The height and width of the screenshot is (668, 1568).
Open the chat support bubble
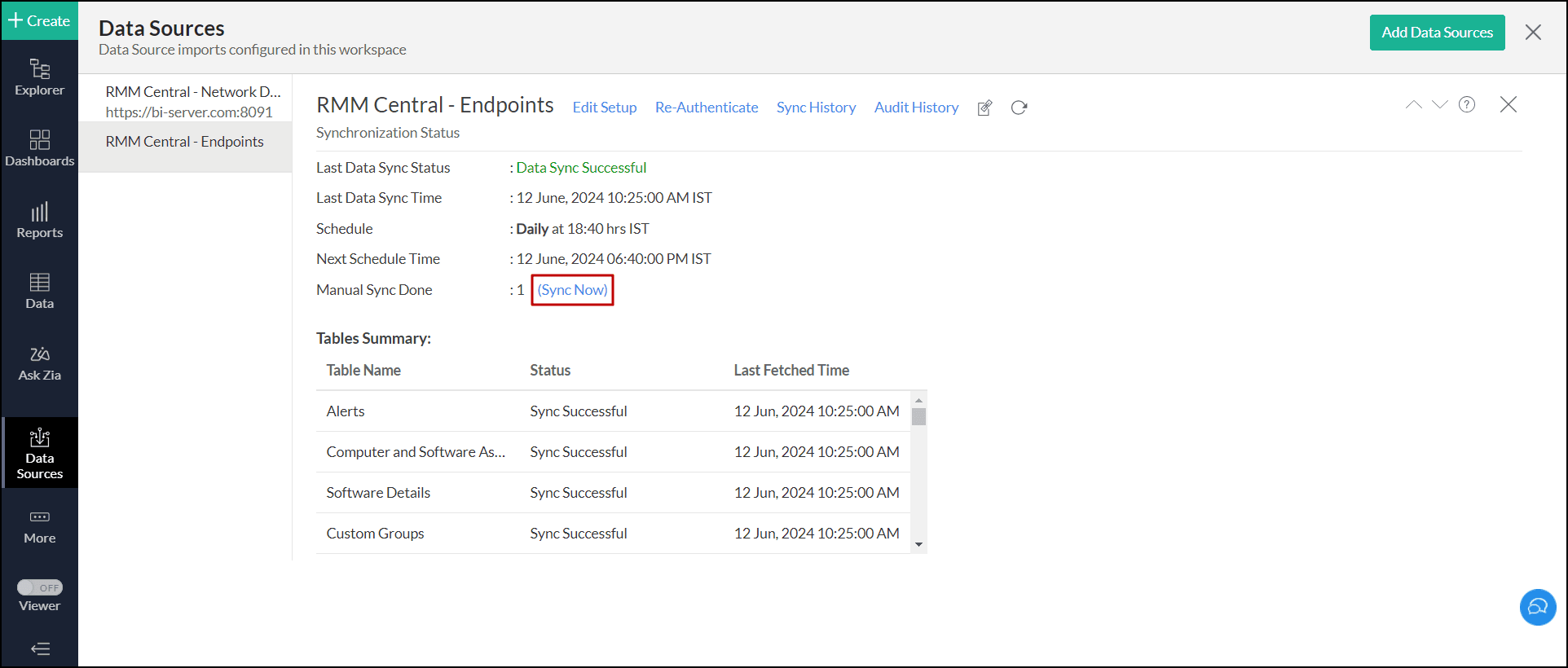[x=1538, y=607]
